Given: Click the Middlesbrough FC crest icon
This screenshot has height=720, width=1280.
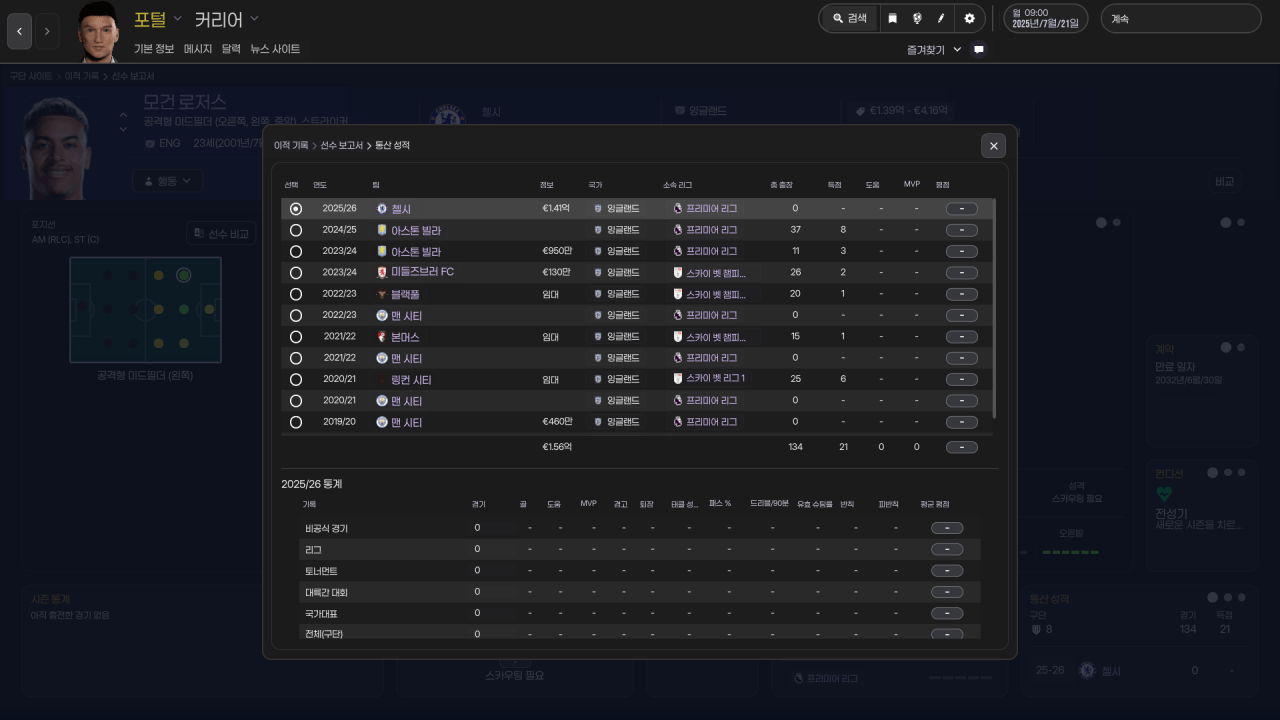Looking at the screenshot, I should 382,272.
